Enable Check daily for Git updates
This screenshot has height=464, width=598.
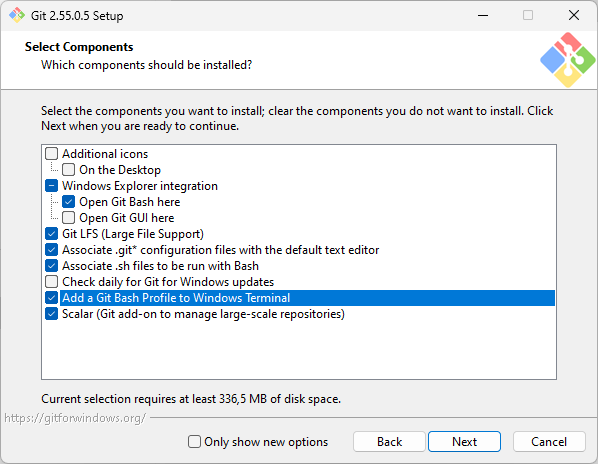[x=51, y=282]
